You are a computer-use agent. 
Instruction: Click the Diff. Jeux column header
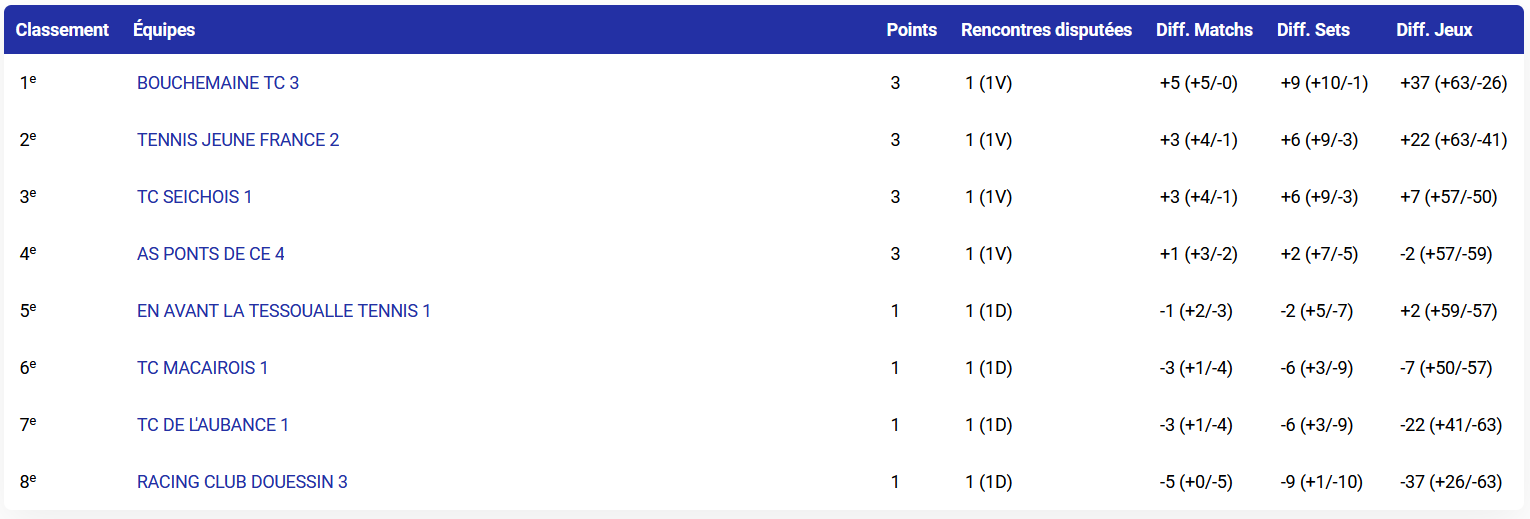[1434, 30]
